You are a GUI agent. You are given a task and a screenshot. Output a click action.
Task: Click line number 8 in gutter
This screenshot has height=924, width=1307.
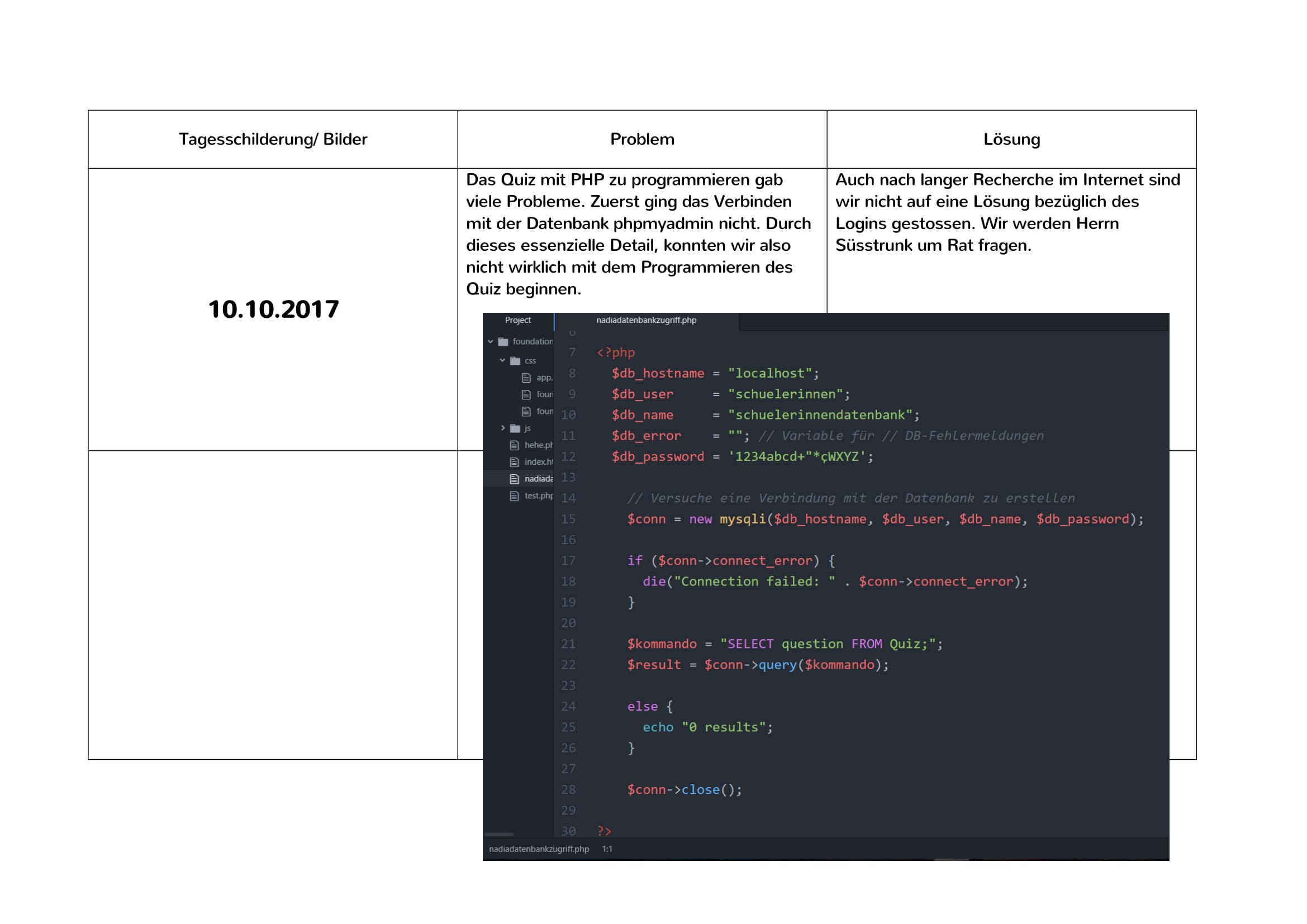pos(572,373)
